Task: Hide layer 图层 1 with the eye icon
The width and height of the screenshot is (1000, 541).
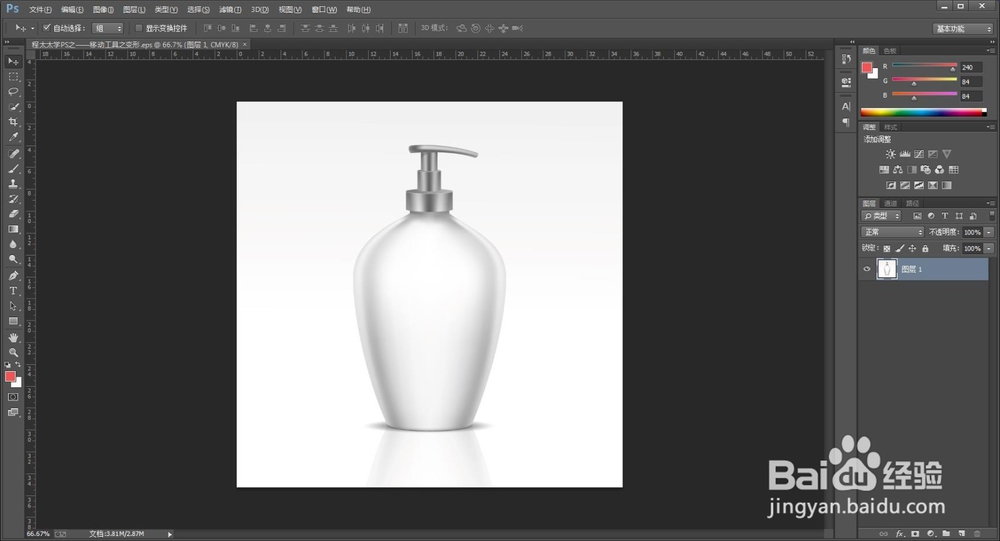Action: pyautogui.click(x=867, y=269)
